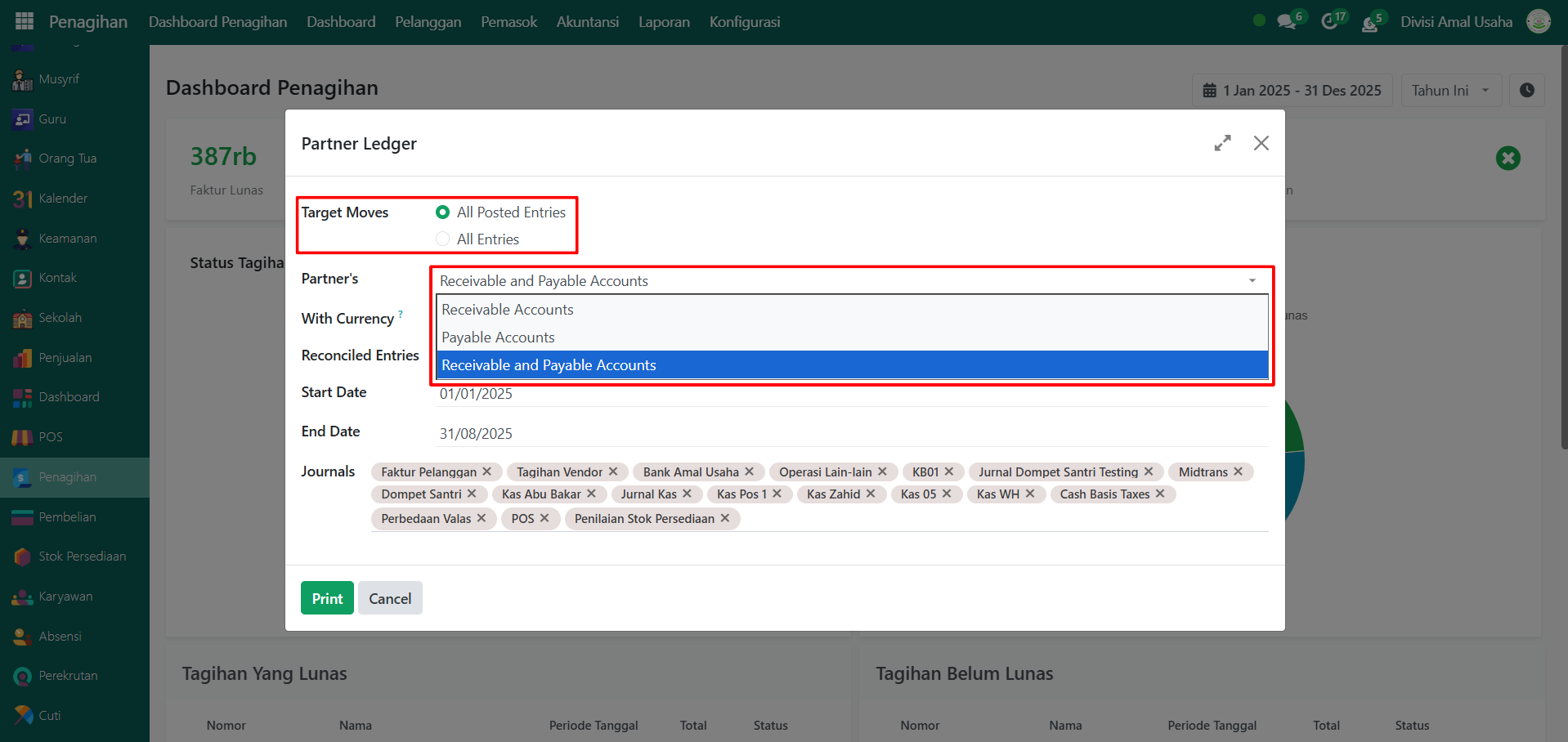Open Stok Persediaan in the sidebar

click(x=82, y=556)
